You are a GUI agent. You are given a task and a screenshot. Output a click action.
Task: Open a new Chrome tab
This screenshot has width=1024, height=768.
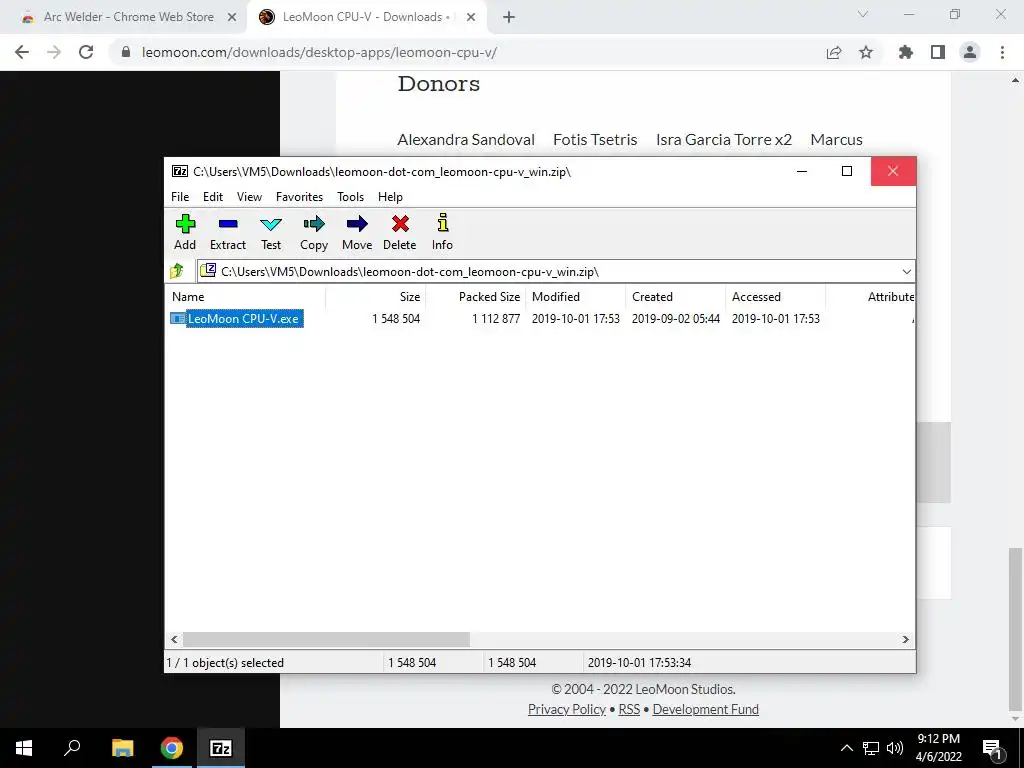(509, 17)
